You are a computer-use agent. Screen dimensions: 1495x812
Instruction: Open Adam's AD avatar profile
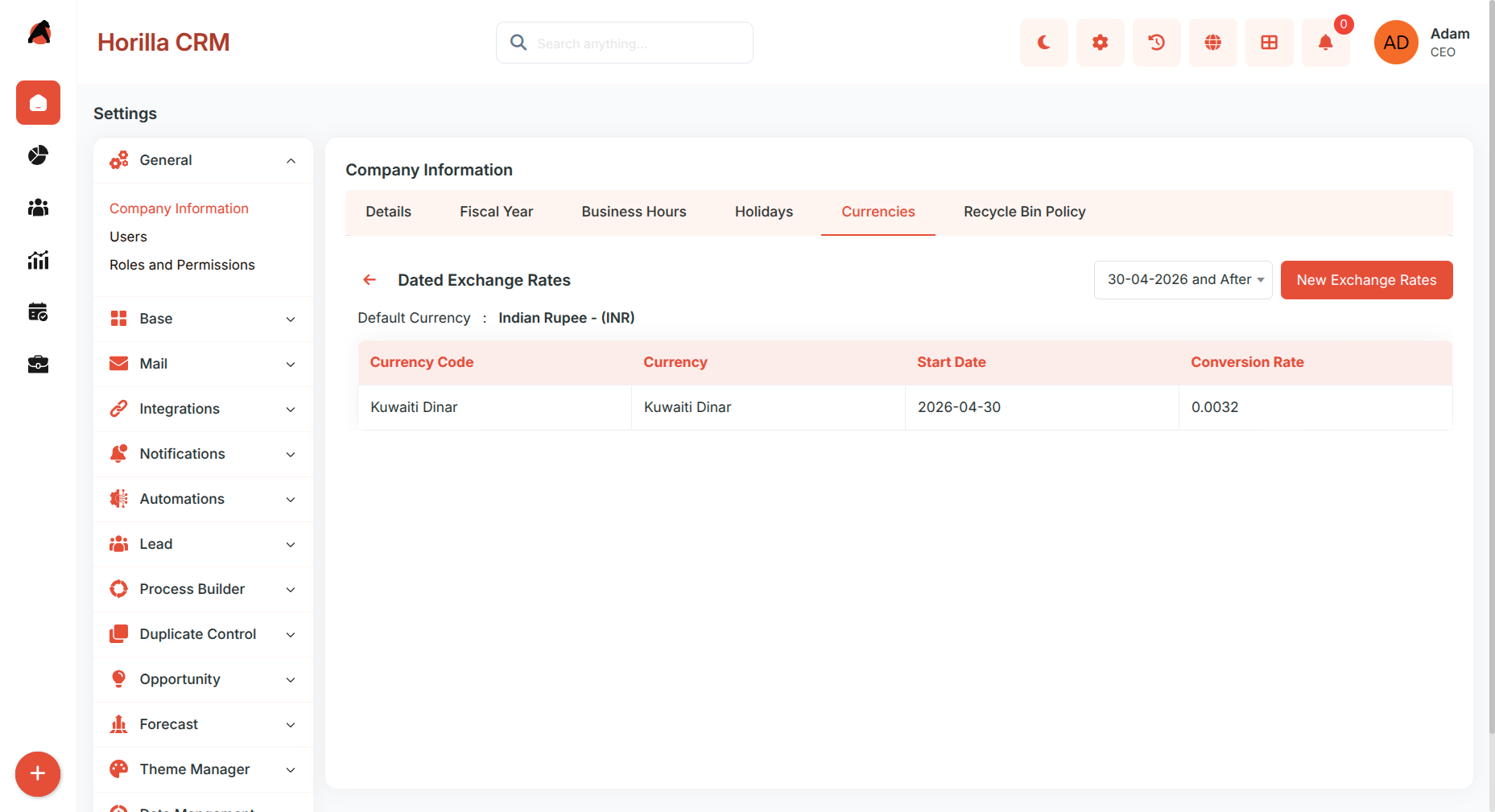[x=1396, y=43]
